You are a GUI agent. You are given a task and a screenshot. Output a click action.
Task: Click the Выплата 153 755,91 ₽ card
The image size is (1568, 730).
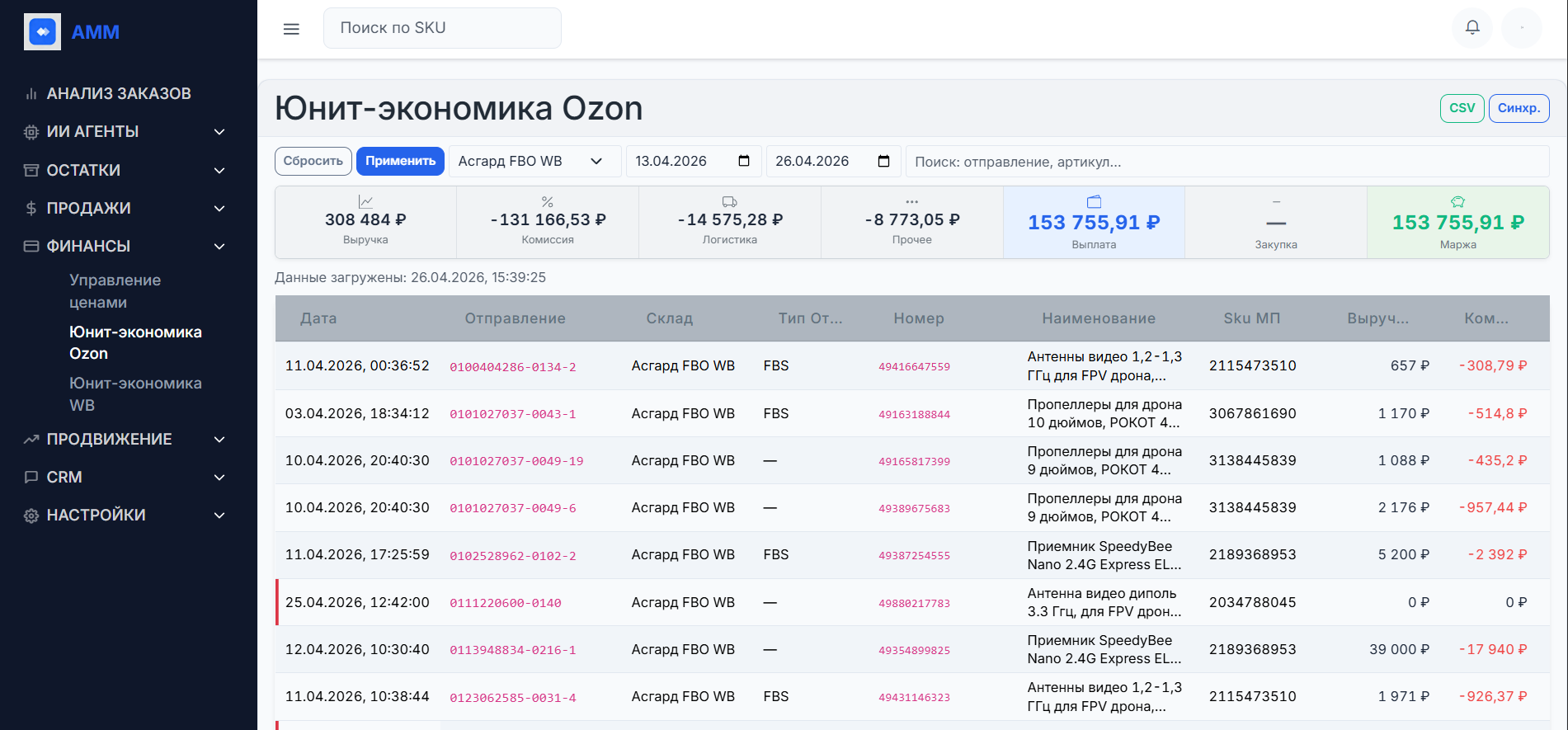pyautogui.click(x=1094, y=223)
